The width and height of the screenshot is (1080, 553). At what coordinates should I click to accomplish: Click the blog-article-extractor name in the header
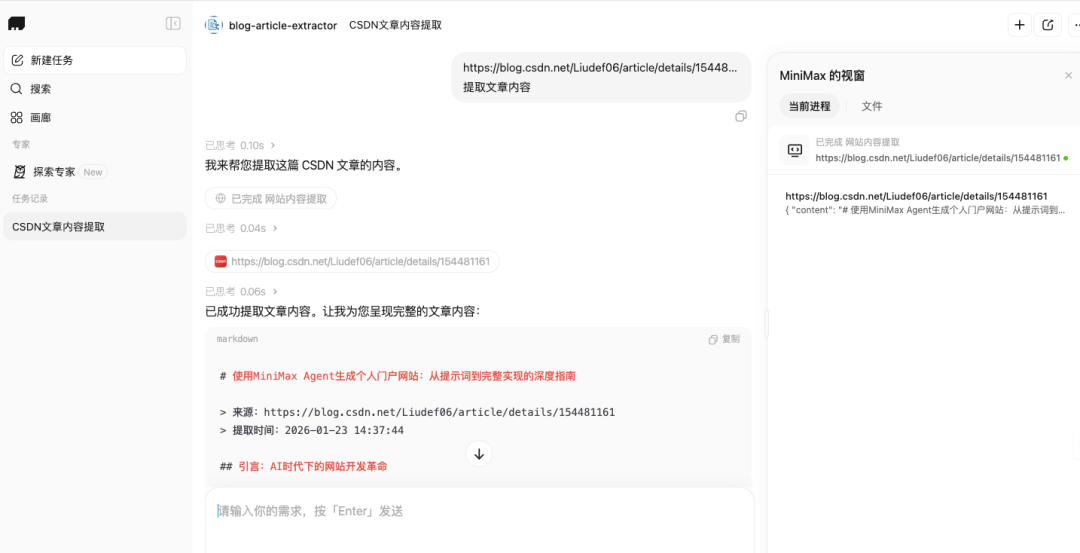point(283,25)
